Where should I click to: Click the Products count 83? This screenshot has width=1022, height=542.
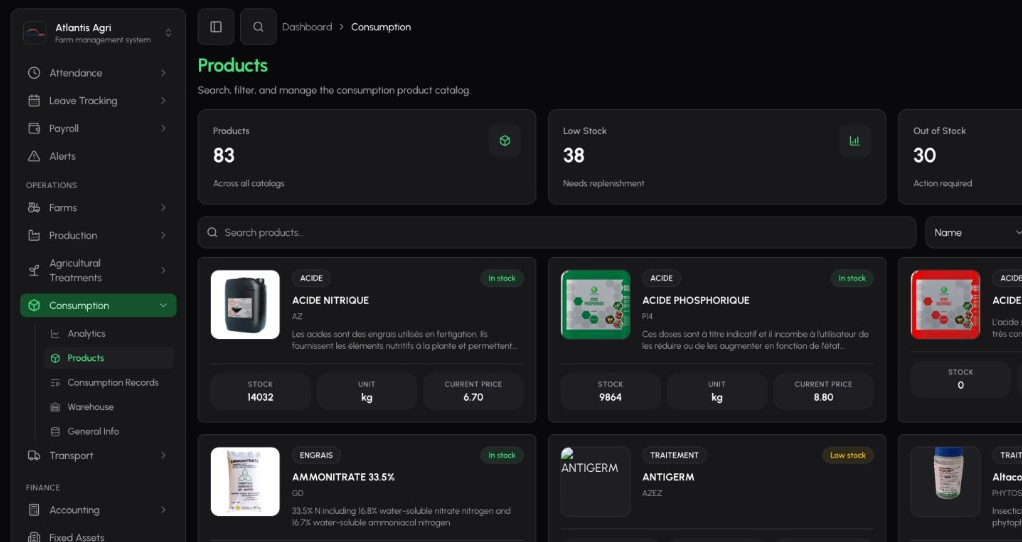click(224, 156)
